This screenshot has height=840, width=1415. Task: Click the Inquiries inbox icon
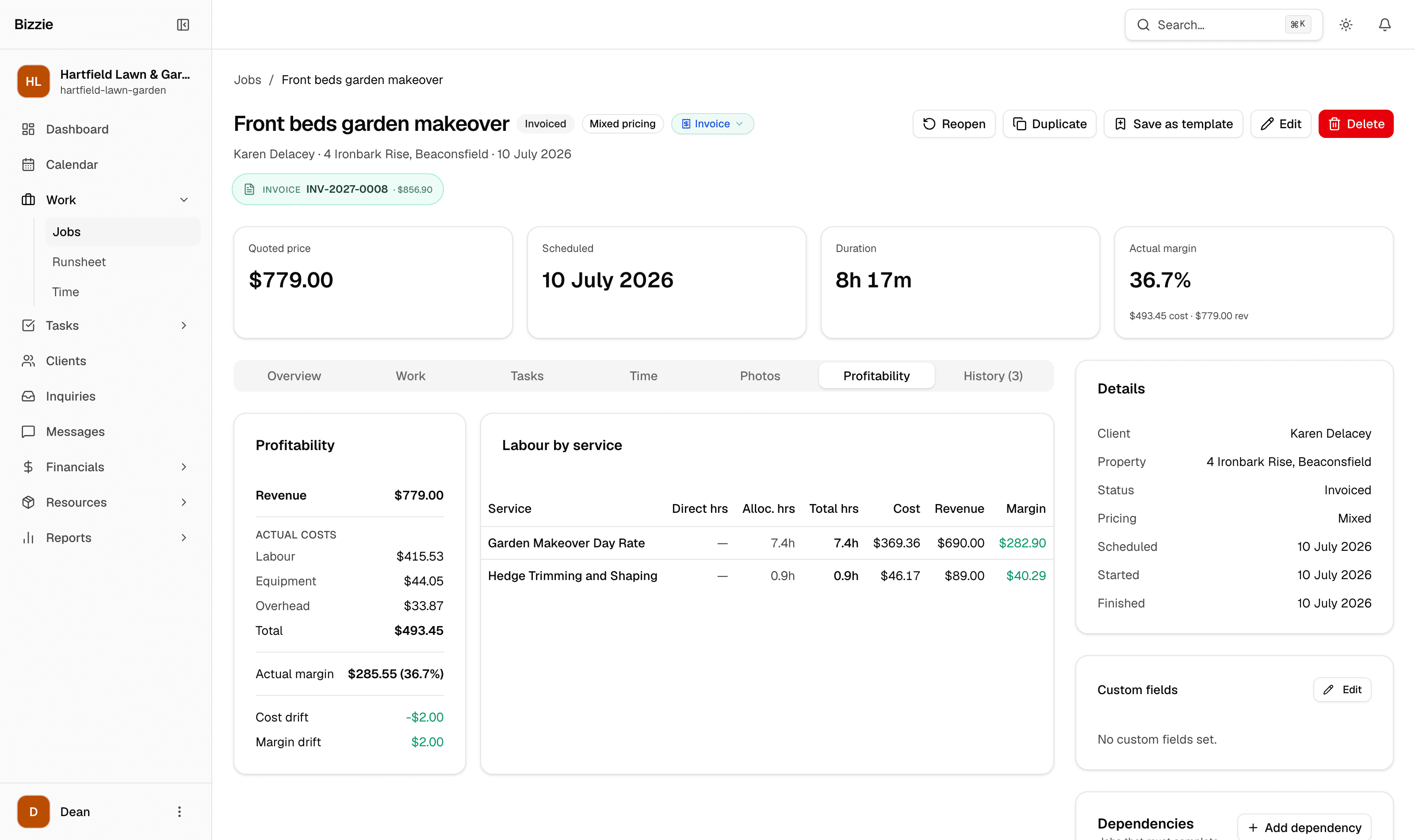coord(28,396)
